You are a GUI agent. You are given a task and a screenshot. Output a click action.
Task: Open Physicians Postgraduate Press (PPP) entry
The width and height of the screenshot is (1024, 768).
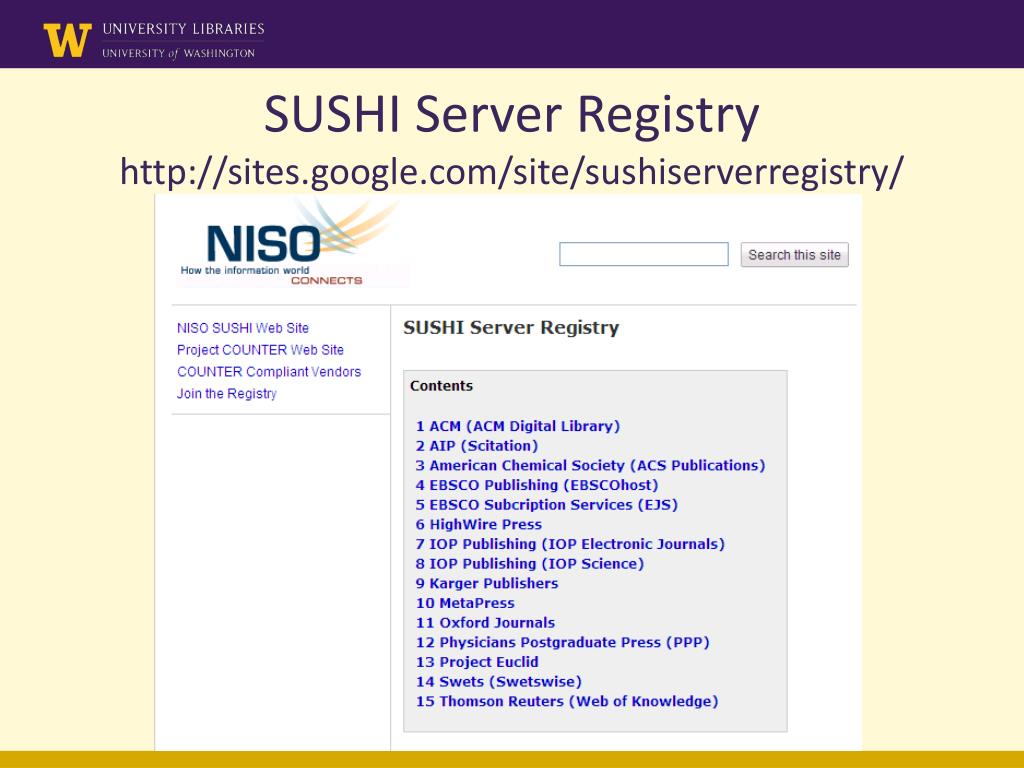pos(562,642)
